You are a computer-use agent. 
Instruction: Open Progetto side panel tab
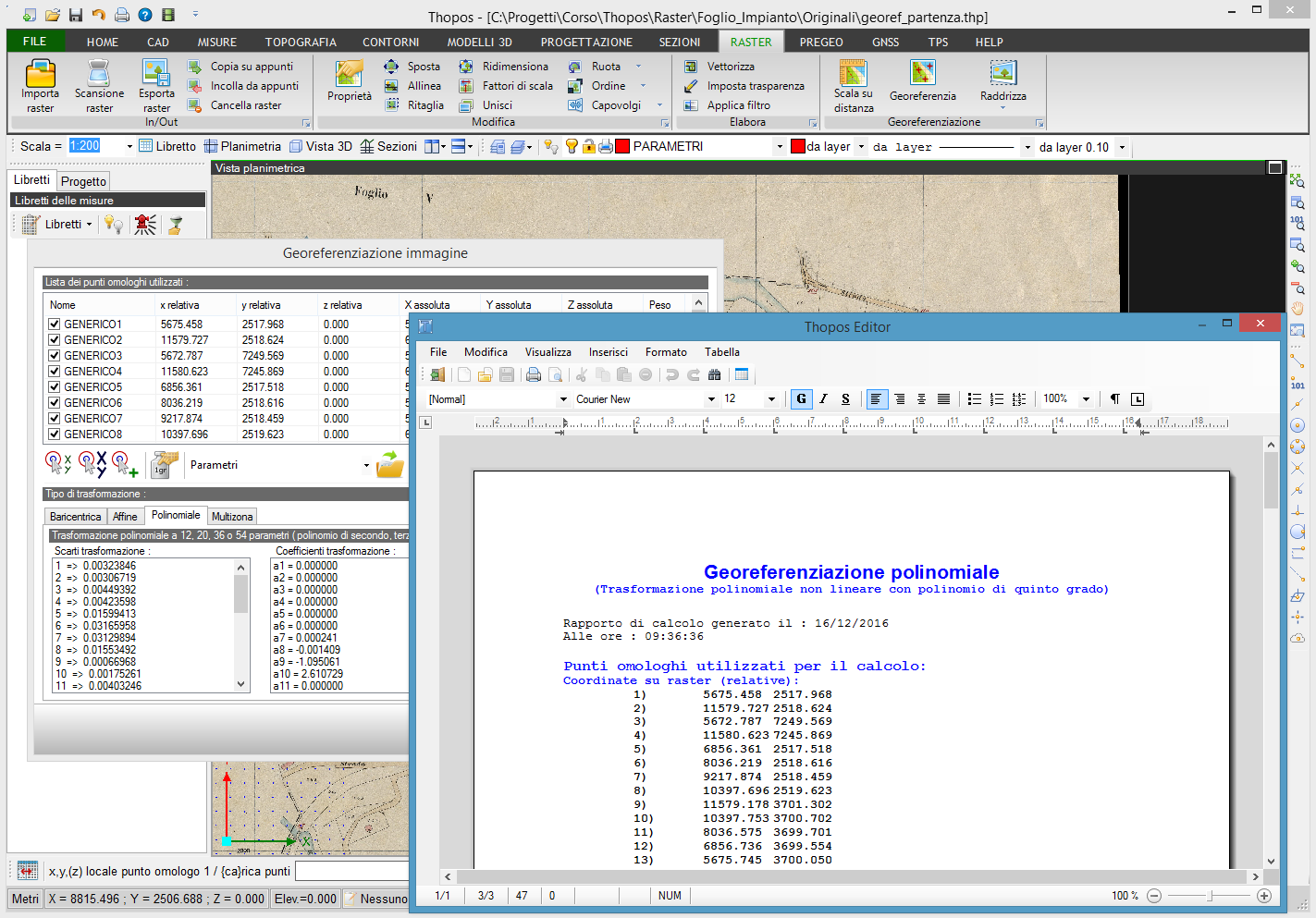(x=83, y=181)
